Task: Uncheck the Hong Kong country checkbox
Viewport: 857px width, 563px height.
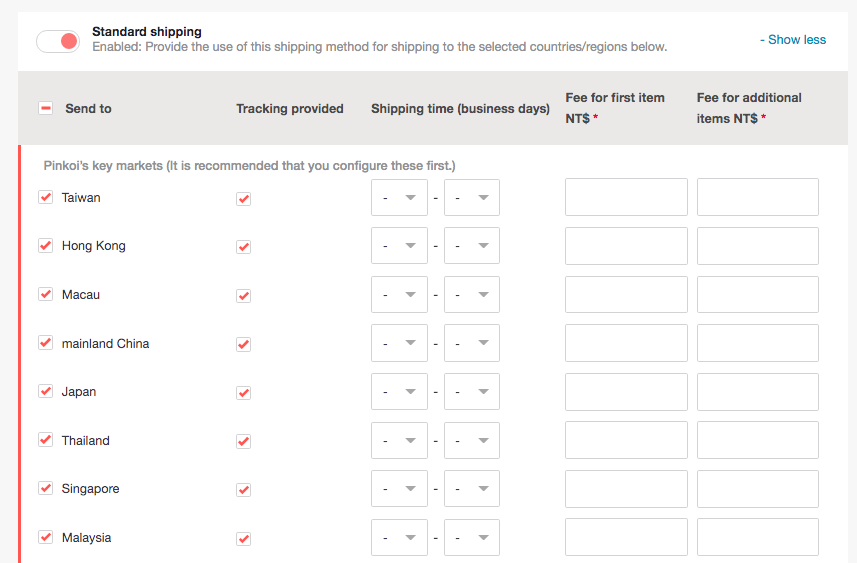Action: click(45, 245)
